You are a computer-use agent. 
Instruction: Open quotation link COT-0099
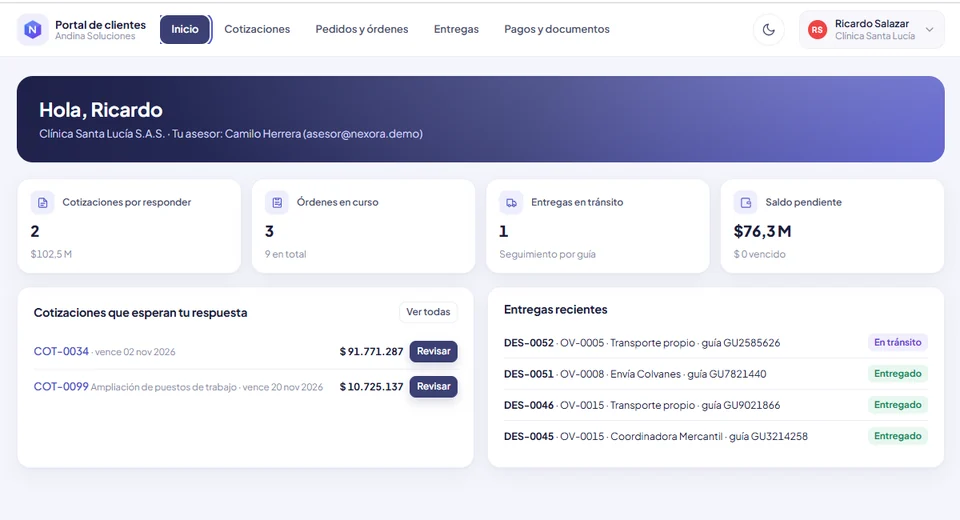click(61, 386)
